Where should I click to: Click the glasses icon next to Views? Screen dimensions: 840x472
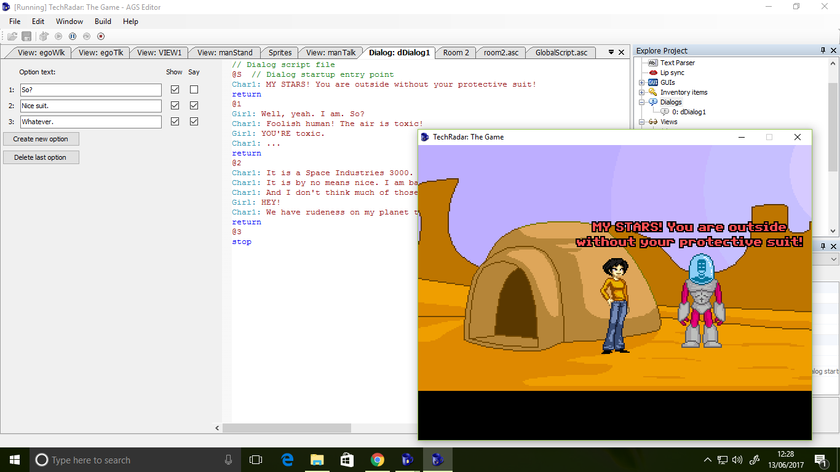point(652,122)
